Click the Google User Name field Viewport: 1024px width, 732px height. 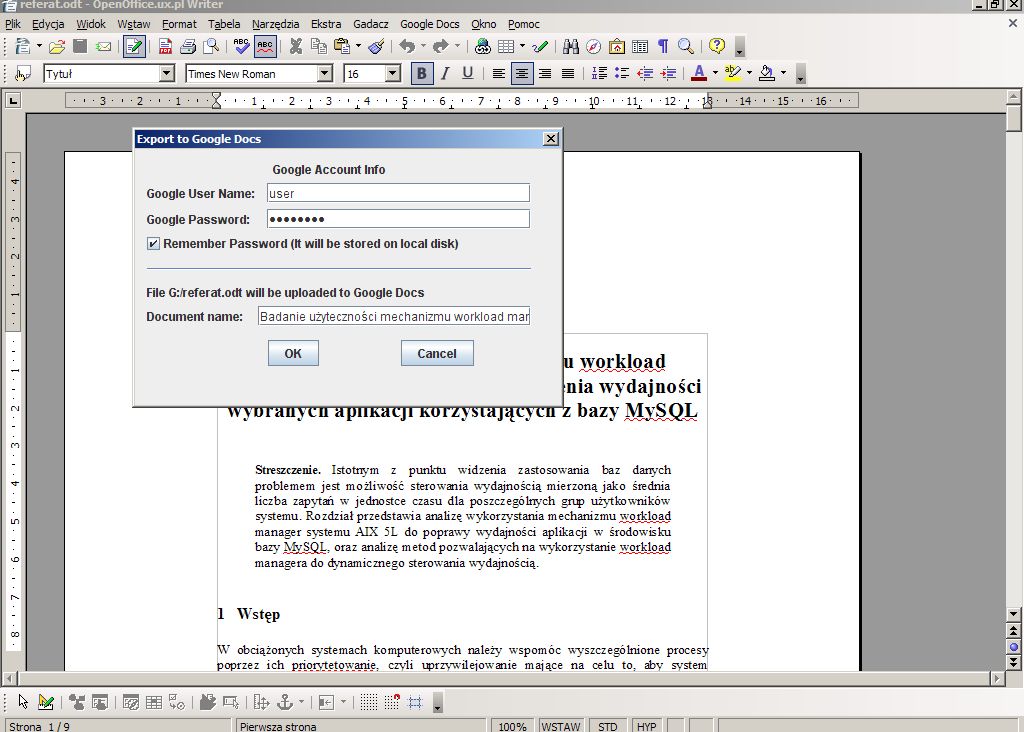(x=398, y=193)
